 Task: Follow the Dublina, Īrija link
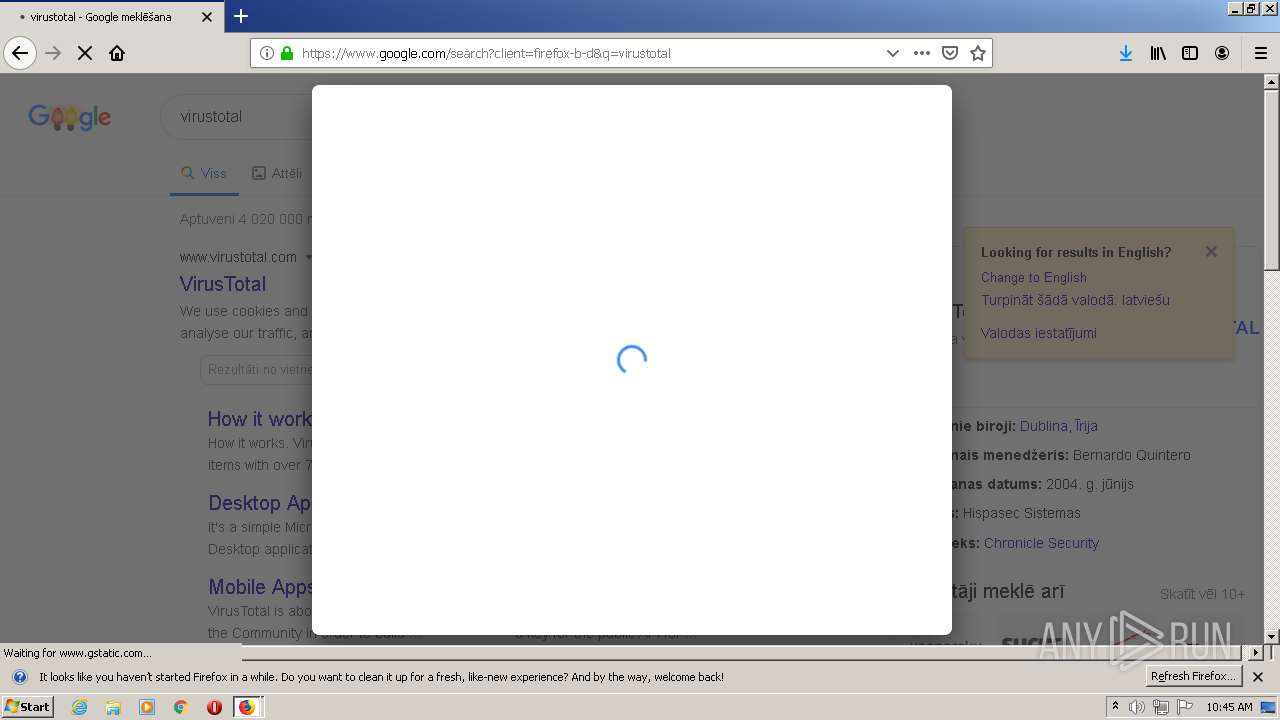1059,426
